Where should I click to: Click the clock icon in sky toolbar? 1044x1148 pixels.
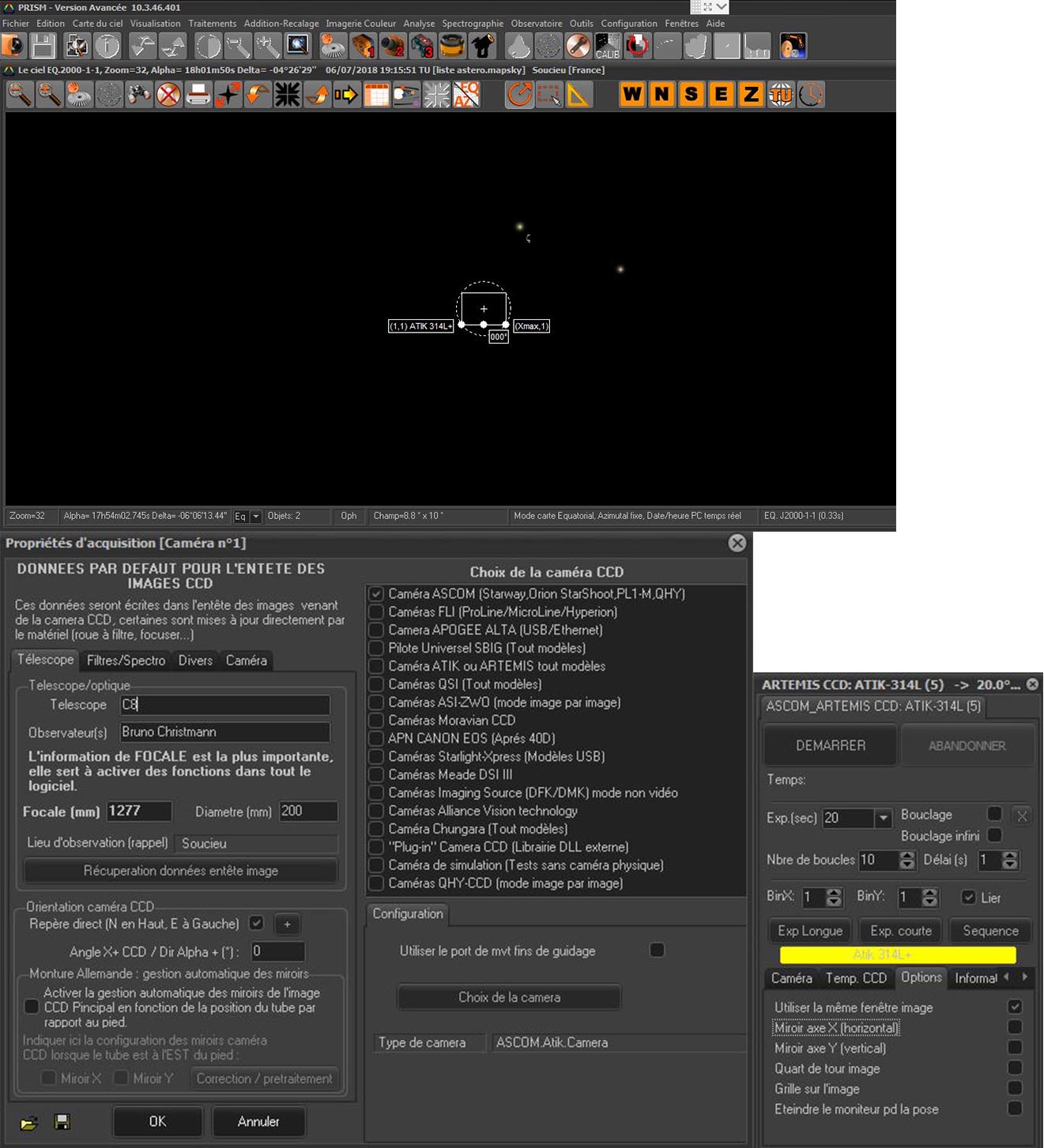[x=810, y=95]
